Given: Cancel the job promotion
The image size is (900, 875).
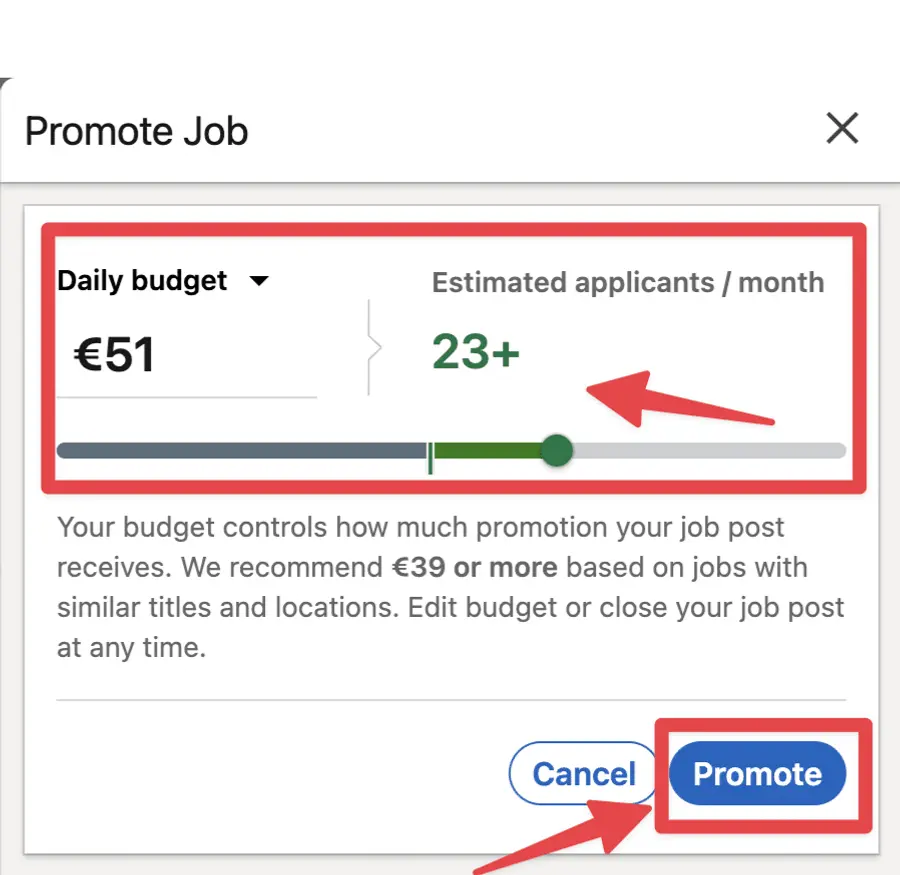Looking at the screenshot, I should pyautogui.click(x=583, y=773).
